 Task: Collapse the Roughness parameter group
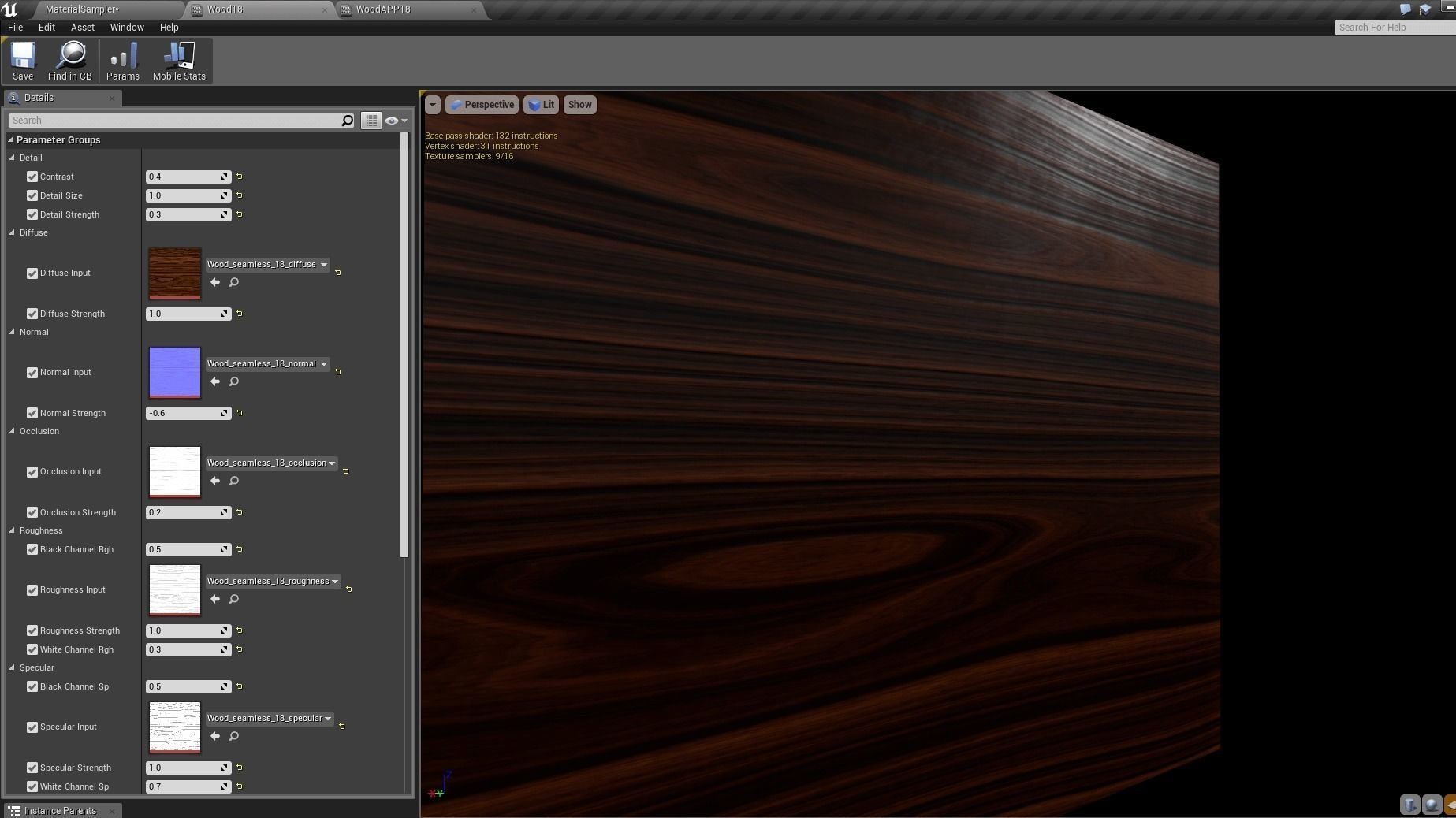(x=11, y=530)
